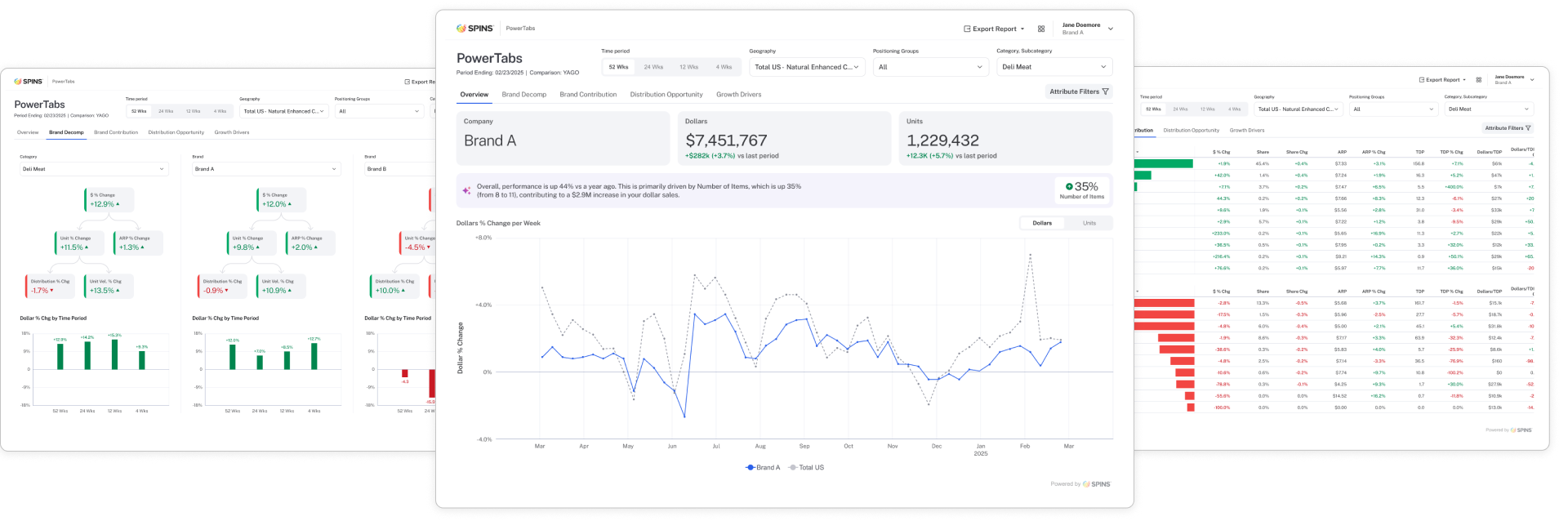Open the Overview tab in center window
1568x521 pixels.
[x=474, y=95]
